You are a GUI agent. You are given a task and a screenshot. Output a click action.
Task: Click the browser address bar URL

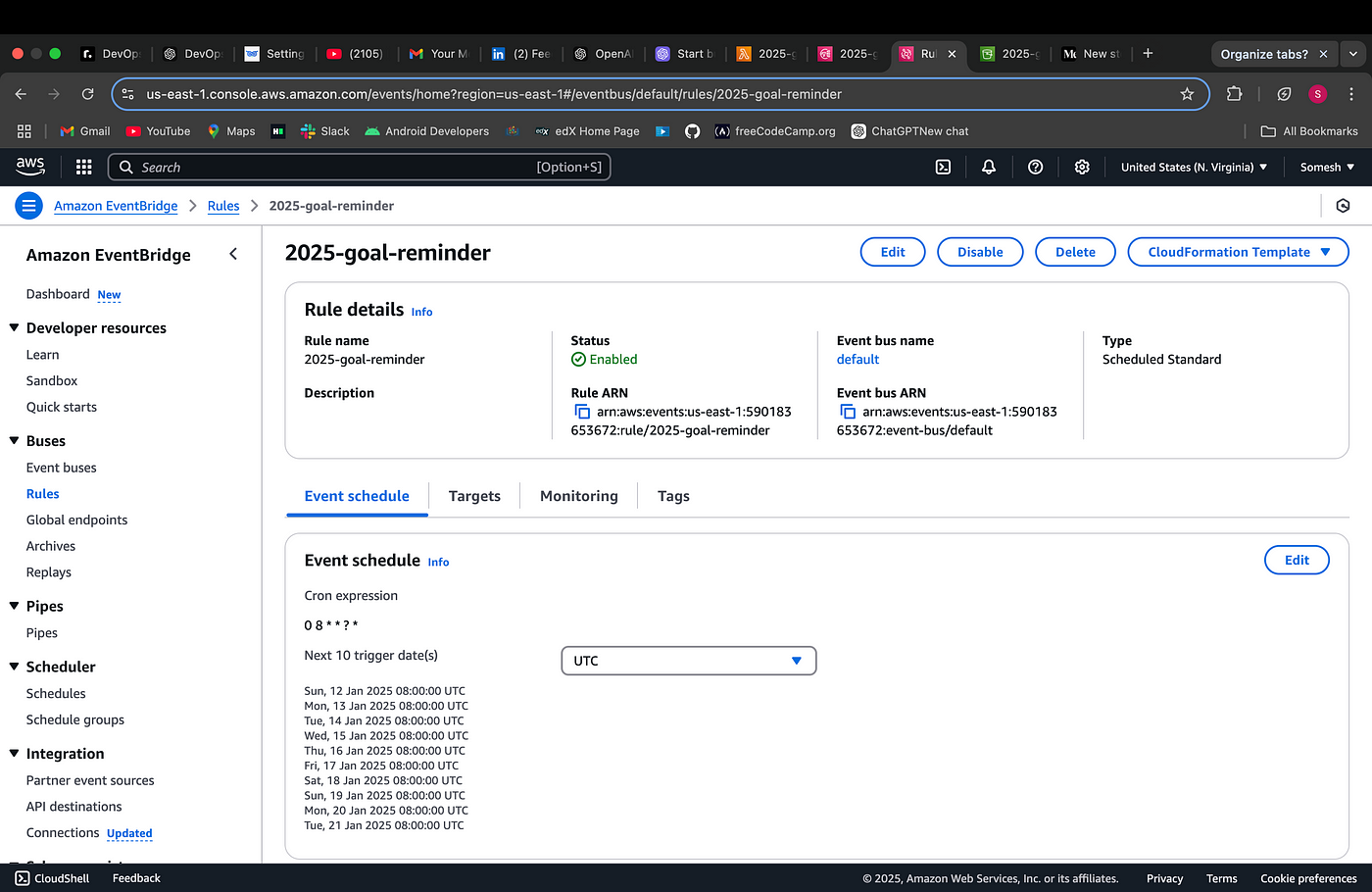[494, 94]
